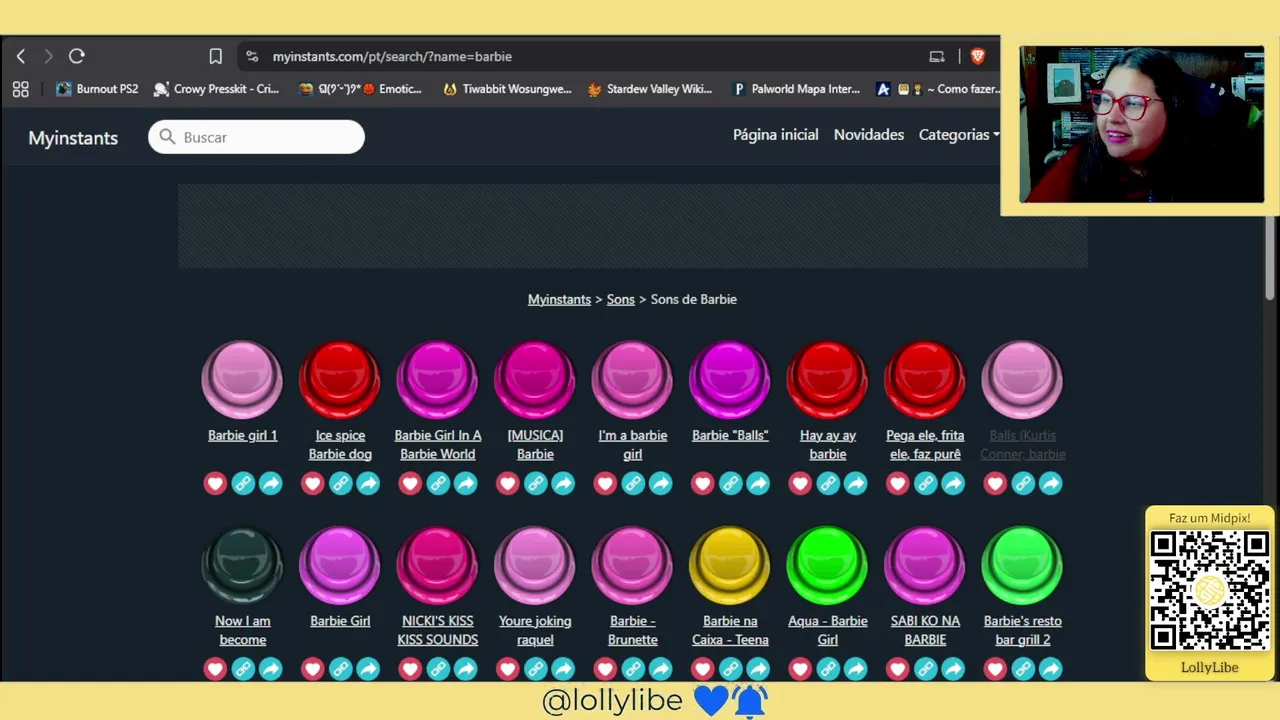Image resolution: width=1280 pixels, height=720 pixels.
Task: Share the Balls (Kurtis Conner, barbie sound
Action: [1051, 484]
